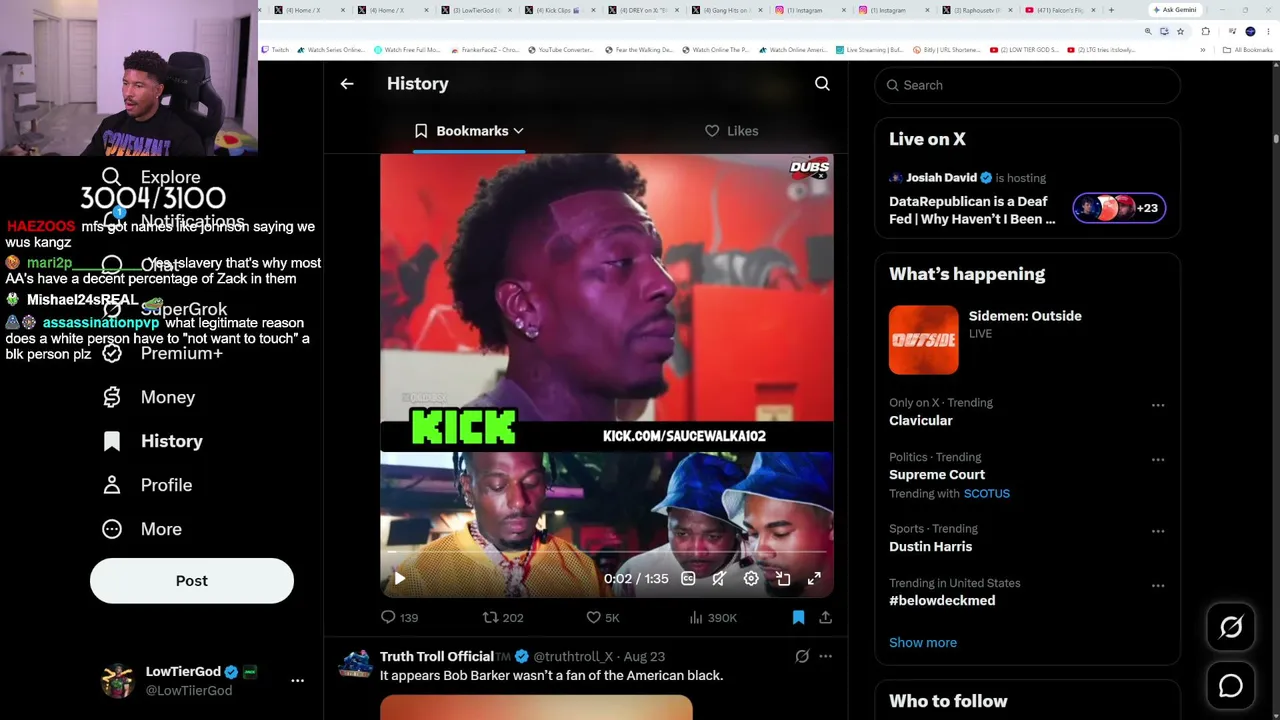This screenshot has height=720, width=1280.
Task: Open more options for Supreme Court trend
Action: (1158, 459)
